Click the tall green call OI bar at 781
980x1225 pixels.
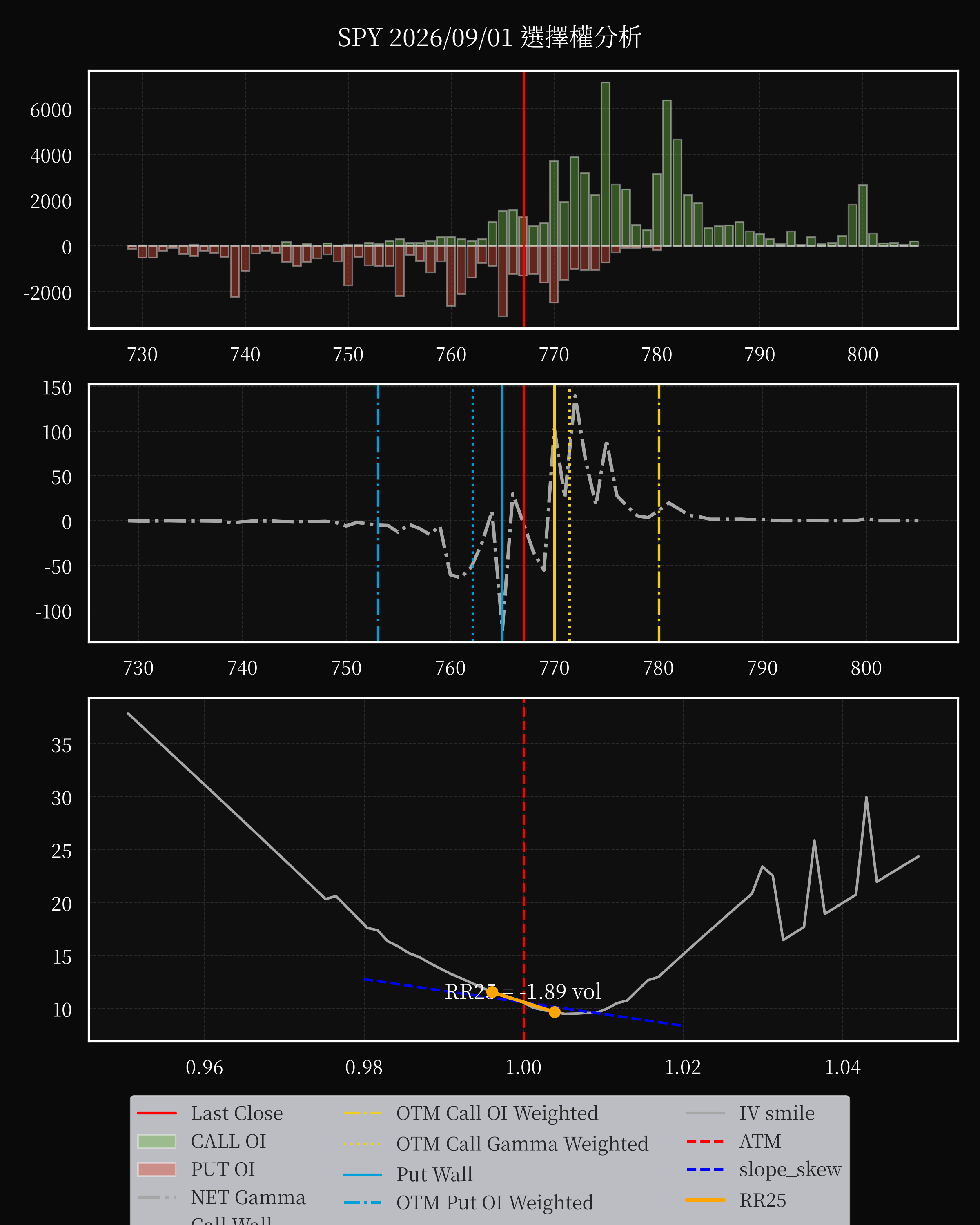click(x=667, y=173)
